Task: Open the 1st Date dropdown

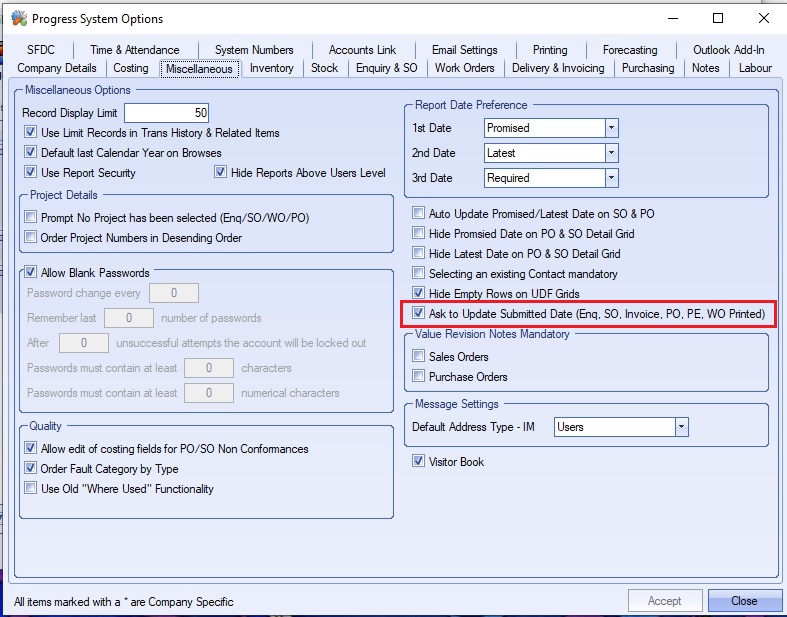Action: coord(611,128)
